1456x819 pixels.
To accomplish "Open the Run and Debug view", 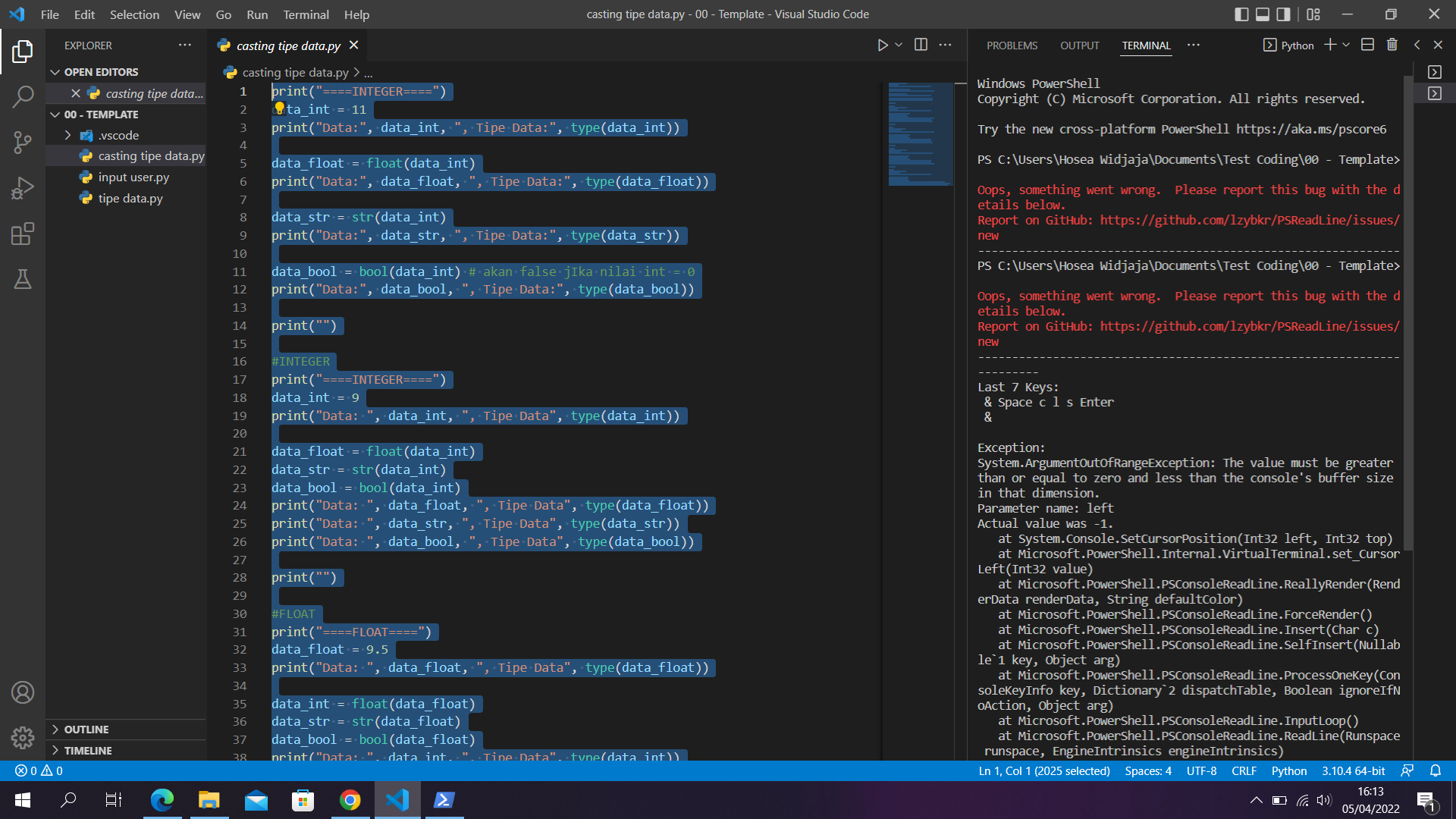I will click(x=23, y=188).
